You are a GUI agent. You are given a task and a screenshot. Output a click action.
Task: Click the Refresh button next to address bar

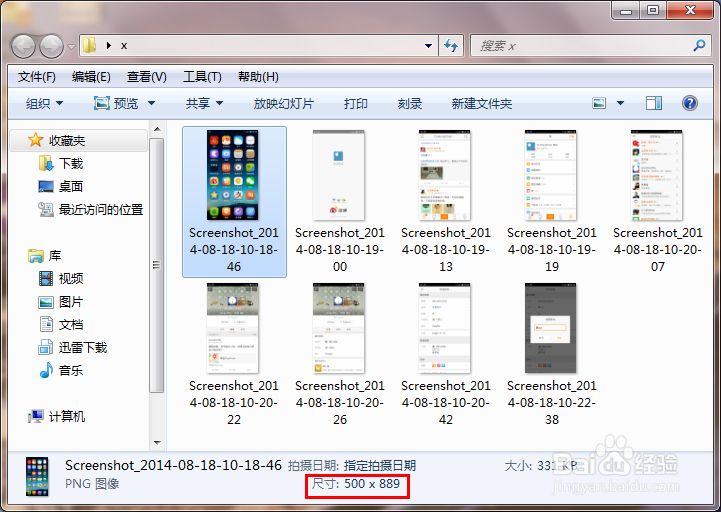pos(451,46)
